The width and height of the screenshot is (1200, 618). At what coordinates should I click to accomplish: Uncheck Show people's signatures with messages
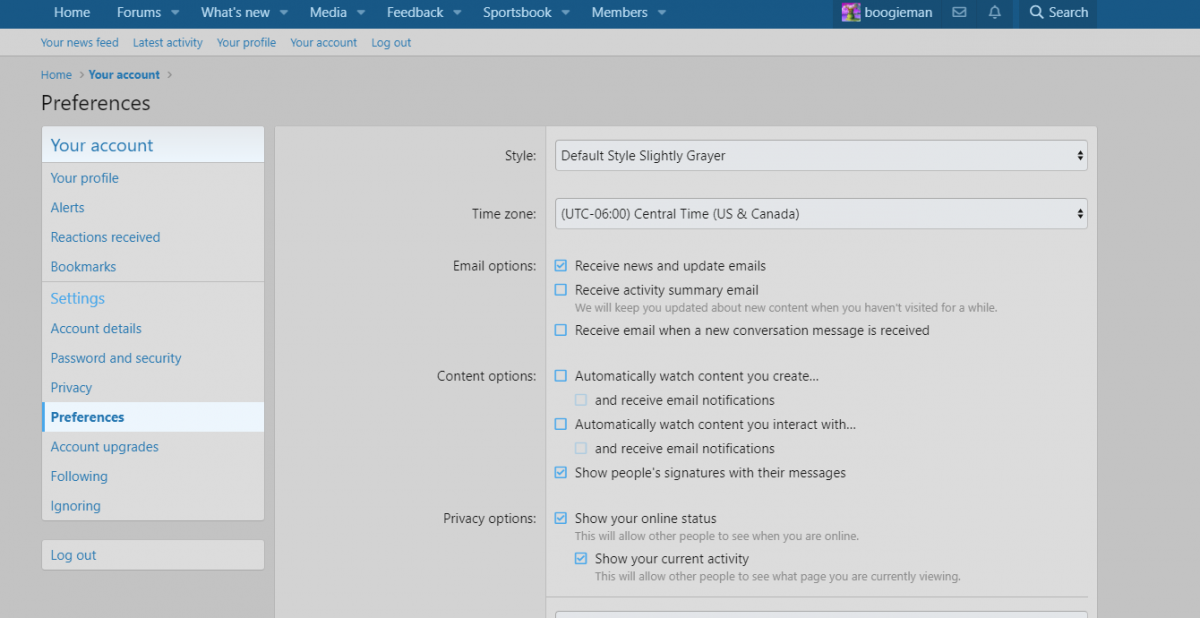click(x=561, y=472)
